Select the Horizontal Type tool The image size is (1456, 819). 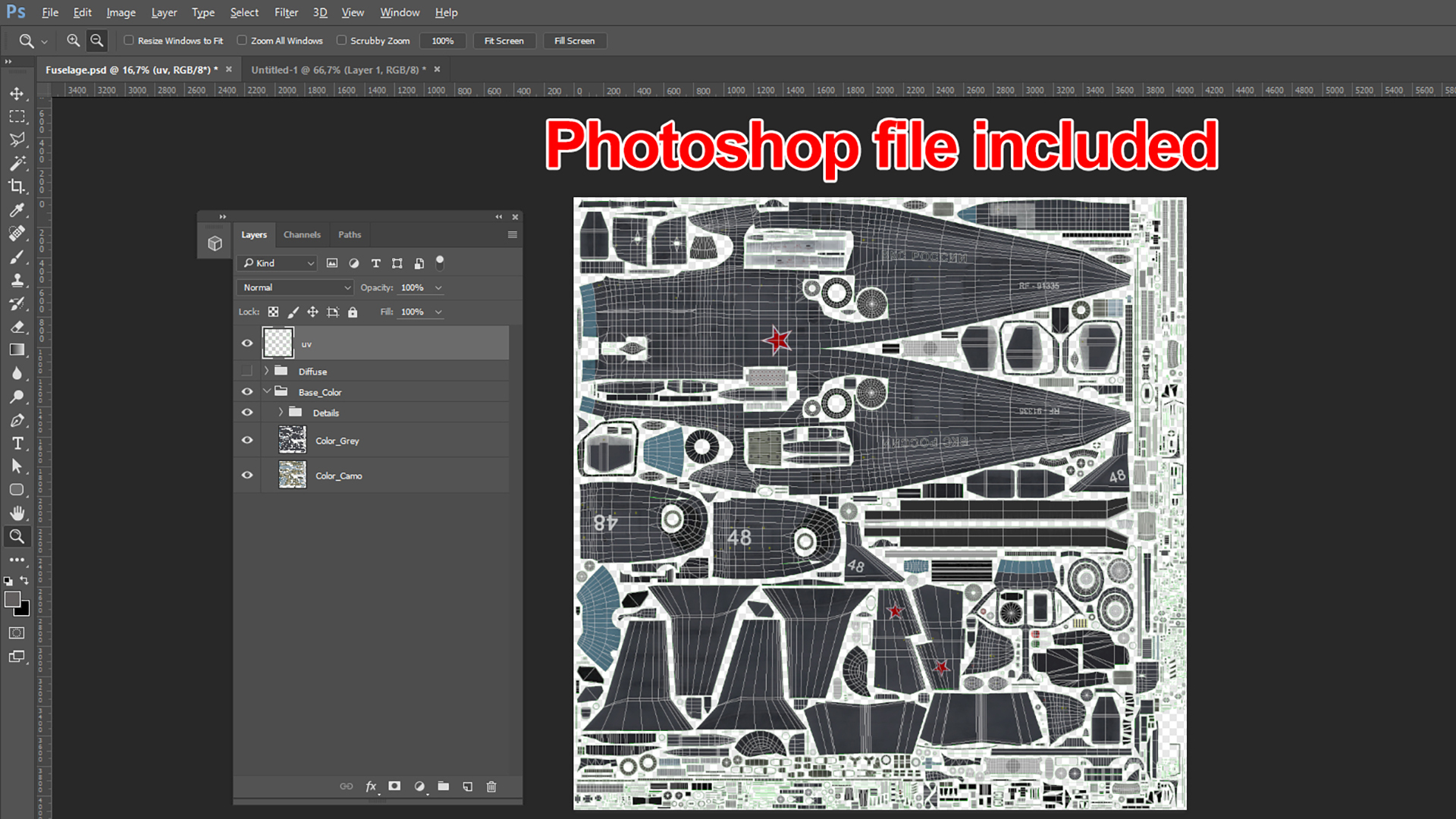(x=17, y=444)
